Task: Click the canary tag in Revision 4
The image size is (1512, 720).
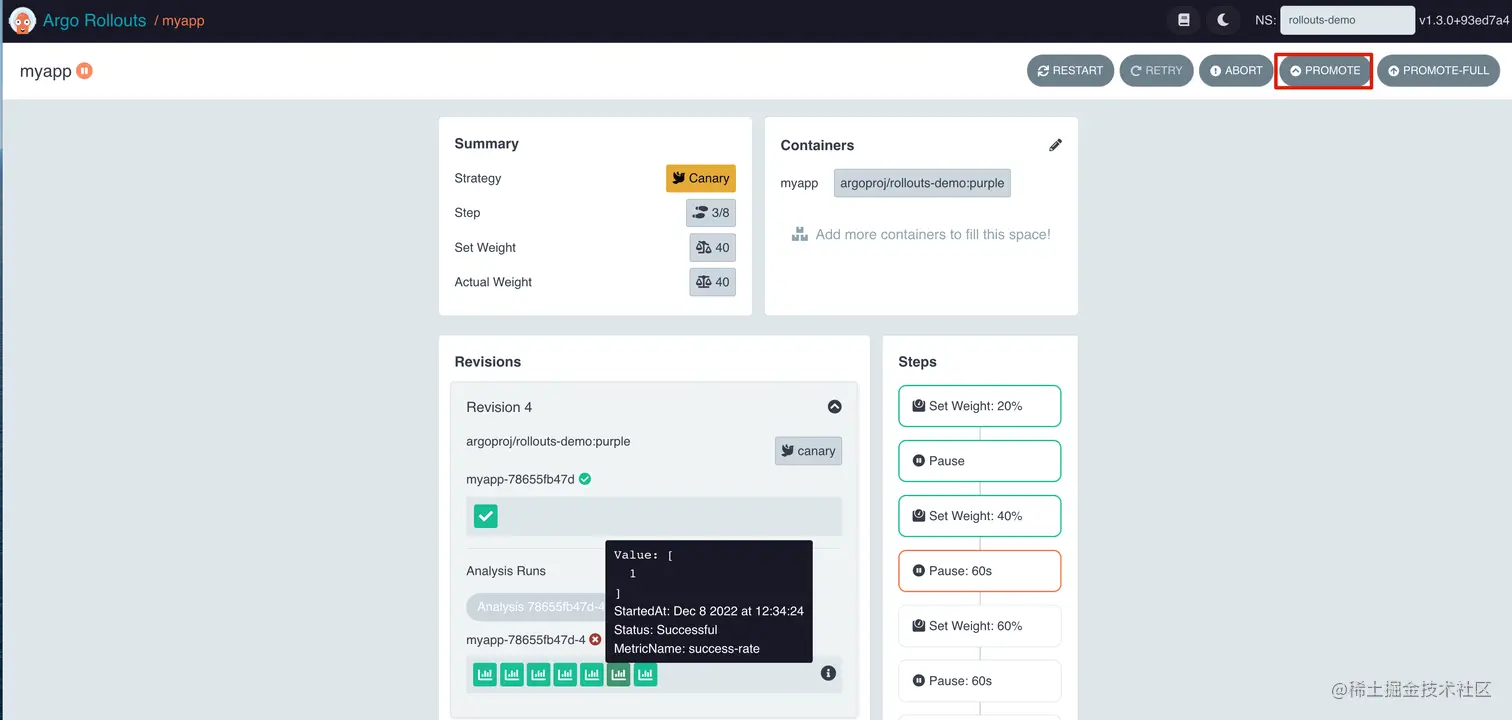Action: (x=808, y=451)
